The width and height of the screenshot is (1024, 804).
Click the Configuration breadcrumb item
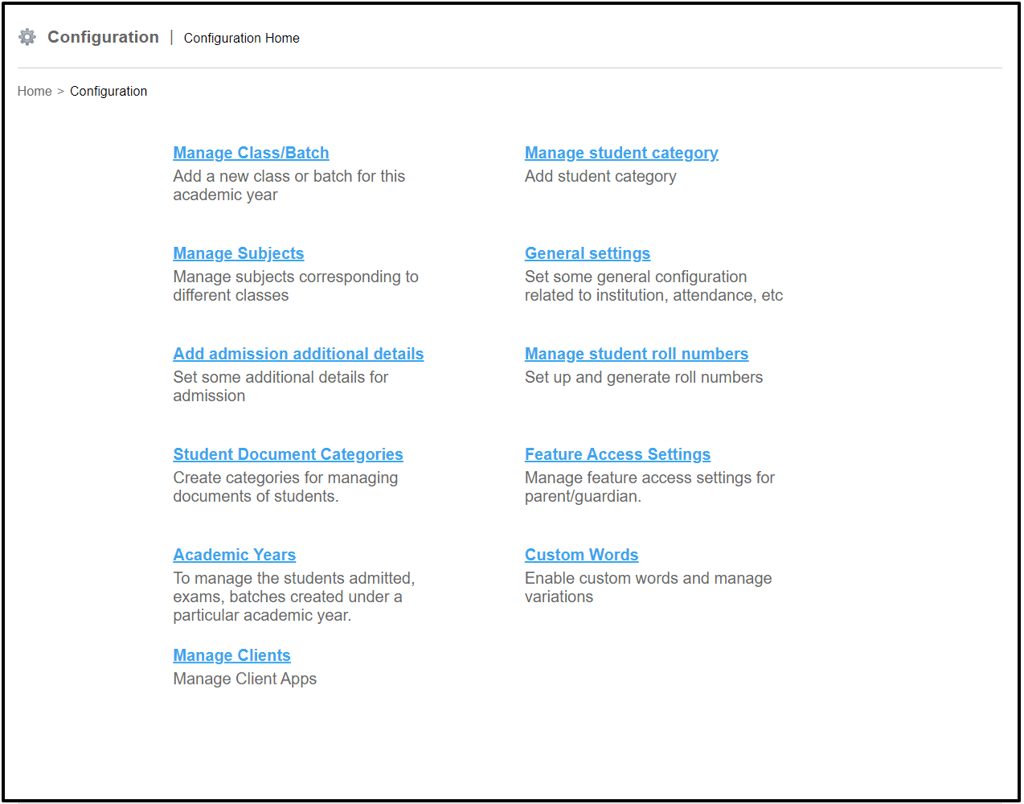pos(108,91)
